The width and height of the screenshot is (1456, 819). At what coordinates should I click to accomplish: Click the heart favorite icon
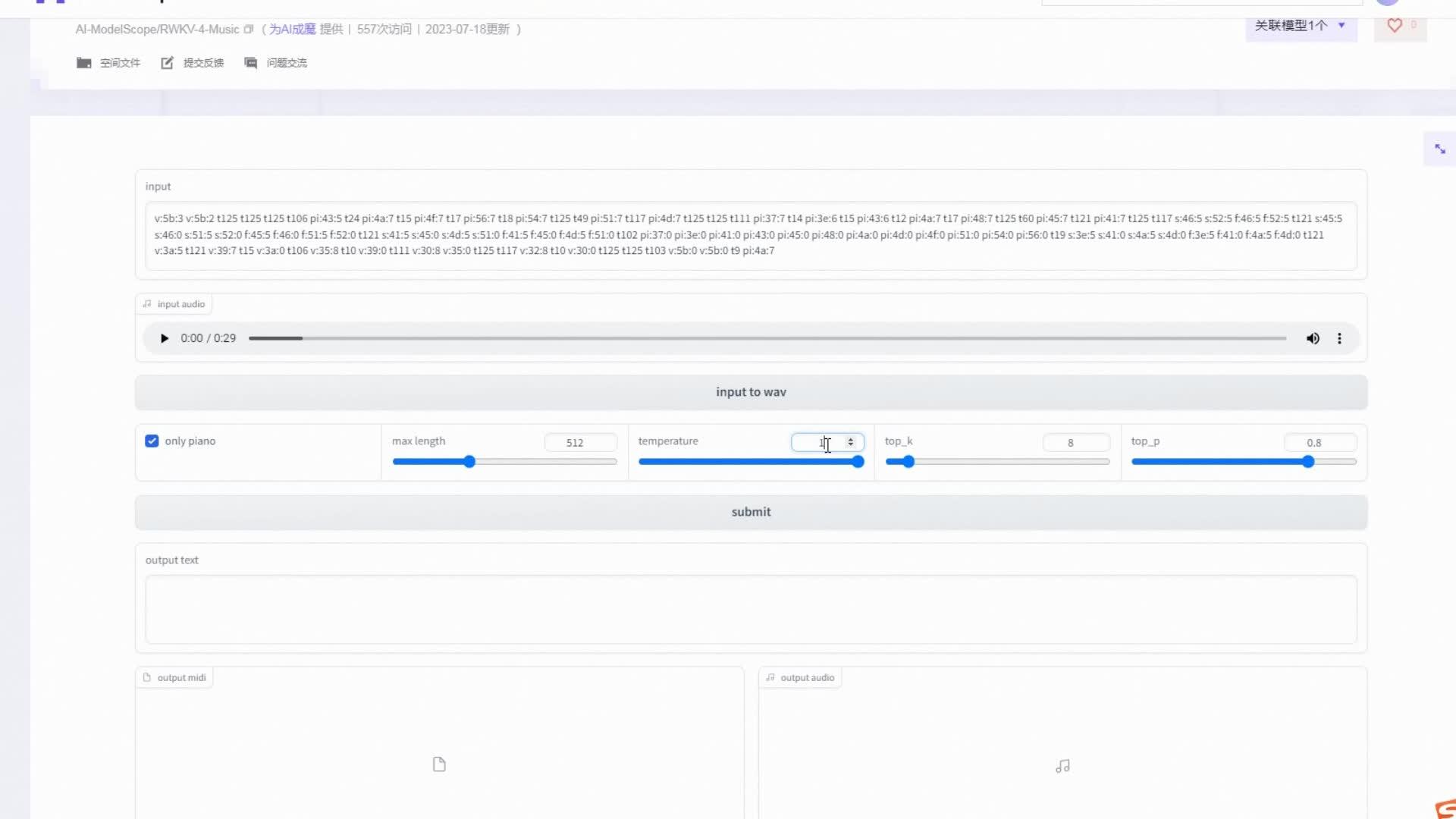tap(1394, 26)
